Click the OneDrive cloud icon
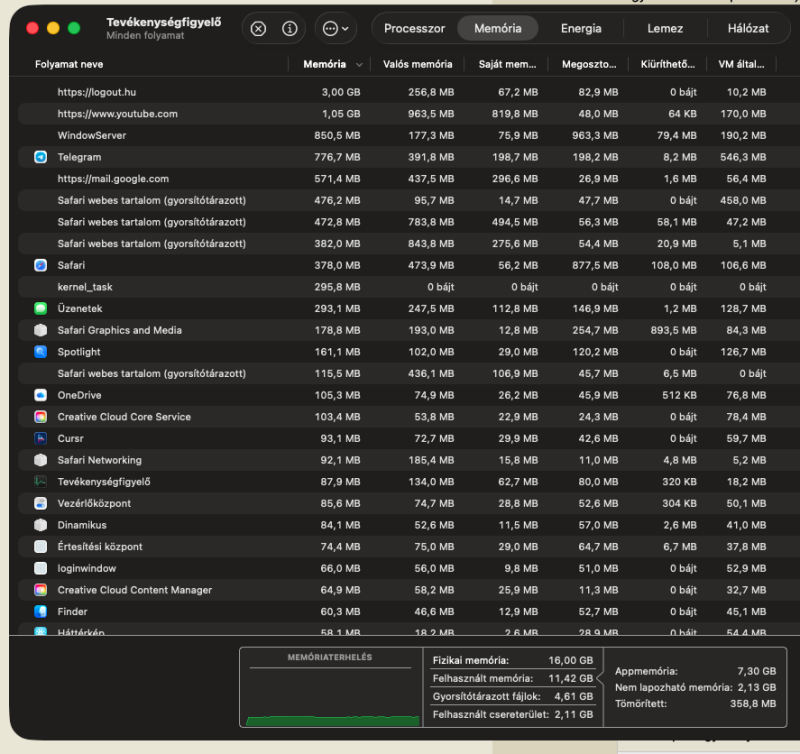Screen dimensions: 800x754 [40, 395]
